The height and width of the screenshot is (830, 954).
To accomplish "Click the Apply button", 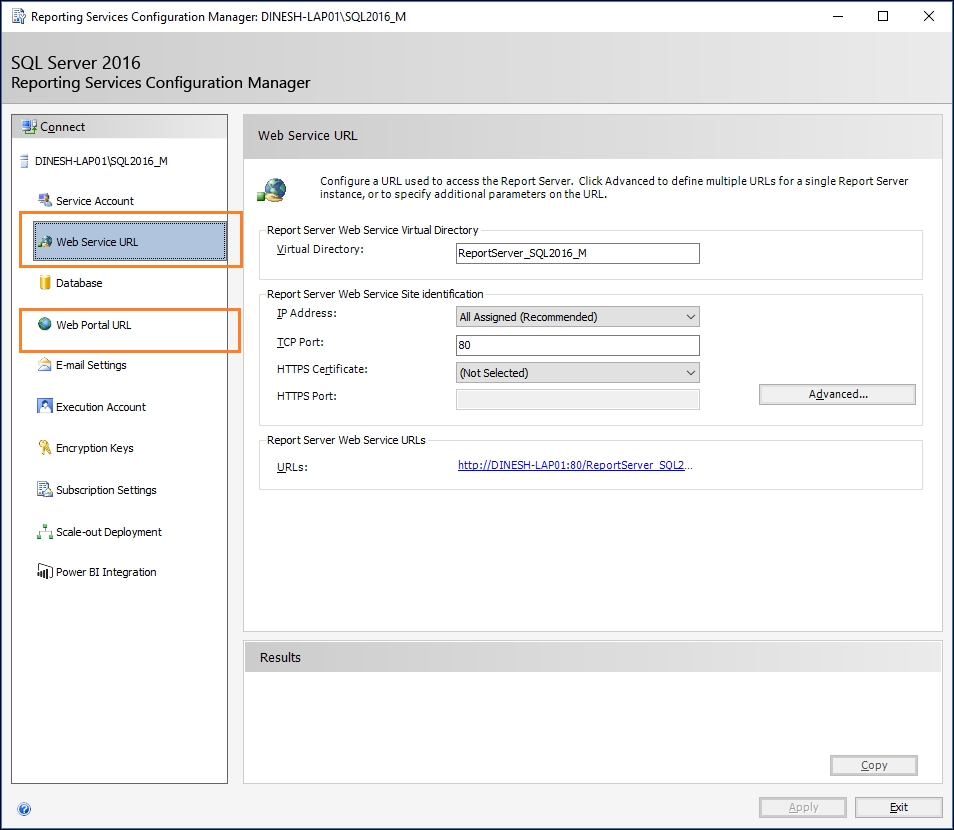I will tap(803, 807).
